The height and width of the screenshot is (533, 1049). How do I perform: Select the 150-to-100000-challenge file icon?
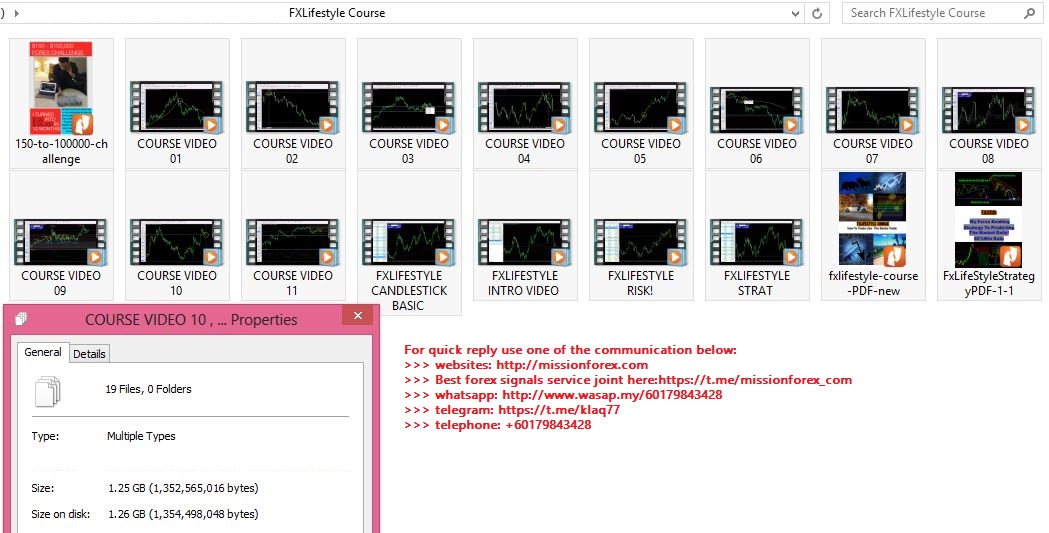[61, 88]
